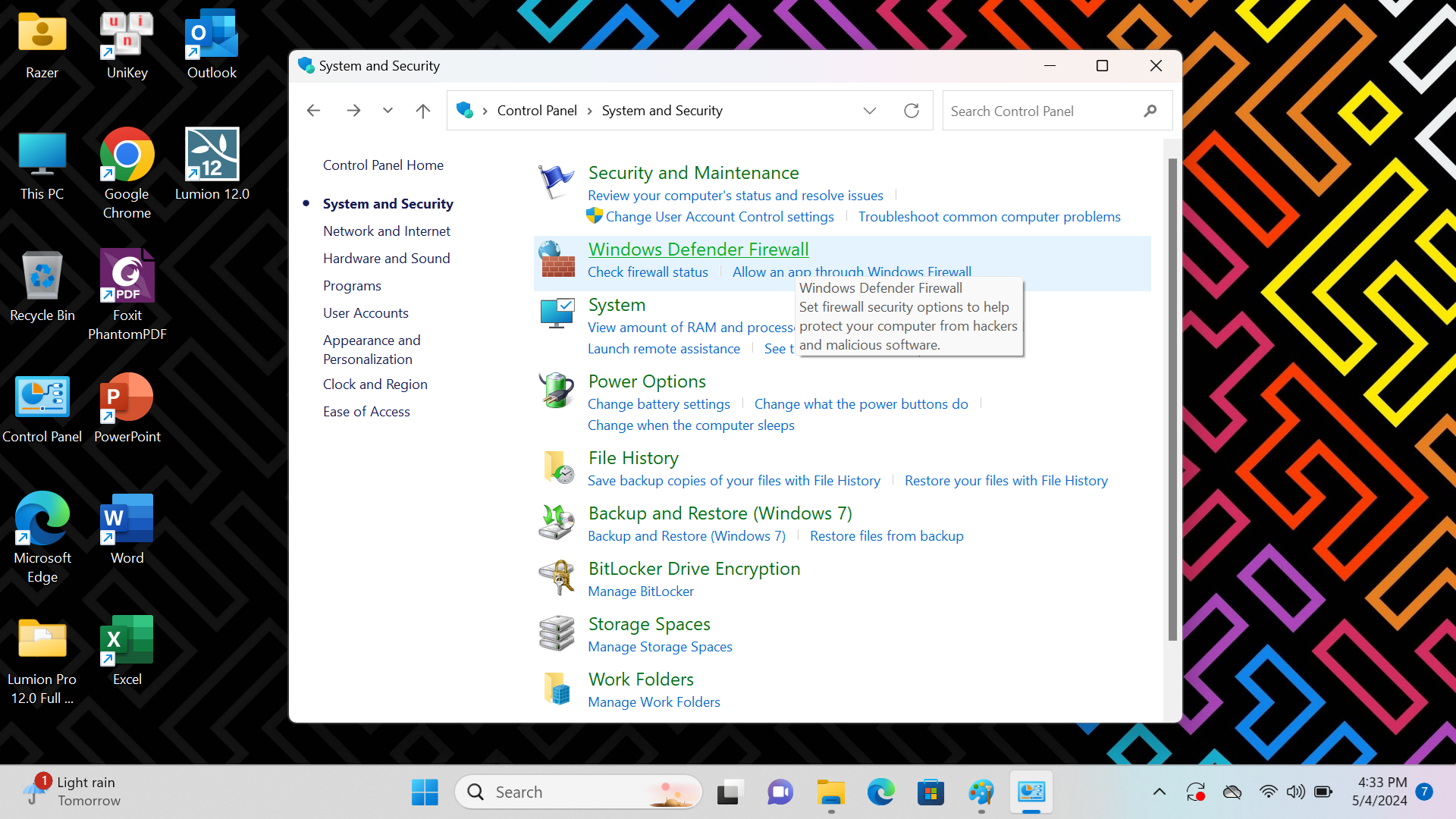Open BitLocker Drive Encryption
The height and width of the screenshot is (819, 1456).
(693, 568)
